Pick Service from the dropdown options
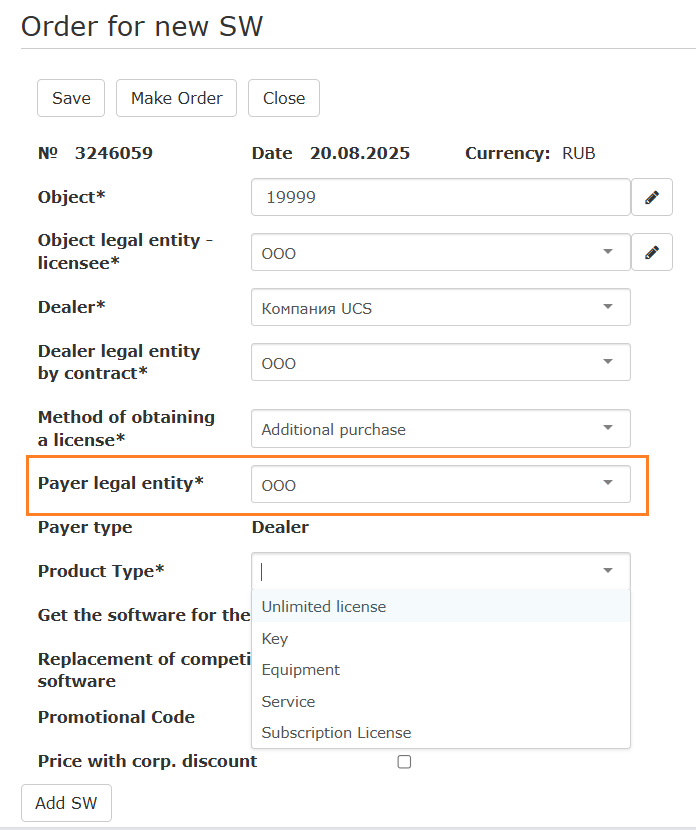The image size is (696, 830). [288, 702]
